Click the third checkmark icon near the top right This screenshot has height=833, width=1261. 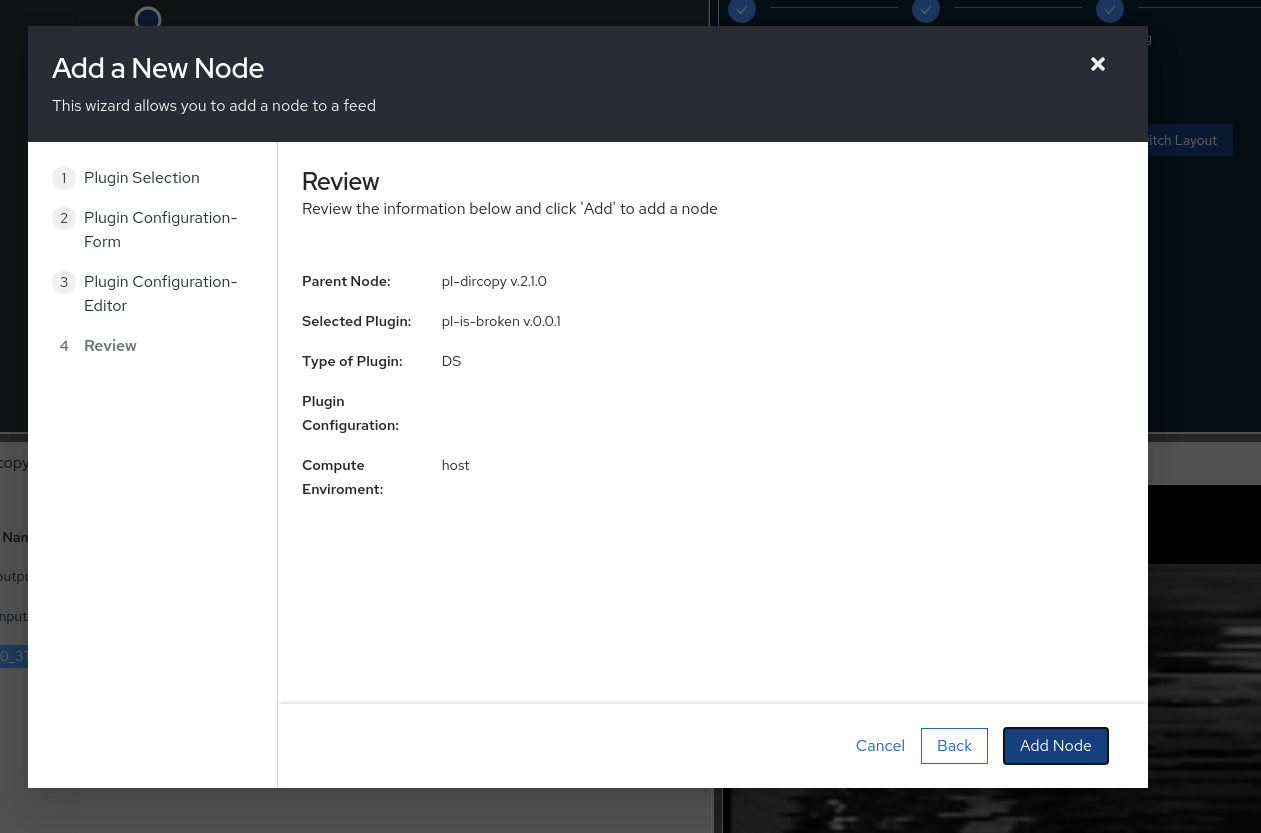pyautogui.click(x=1109, y=11)
